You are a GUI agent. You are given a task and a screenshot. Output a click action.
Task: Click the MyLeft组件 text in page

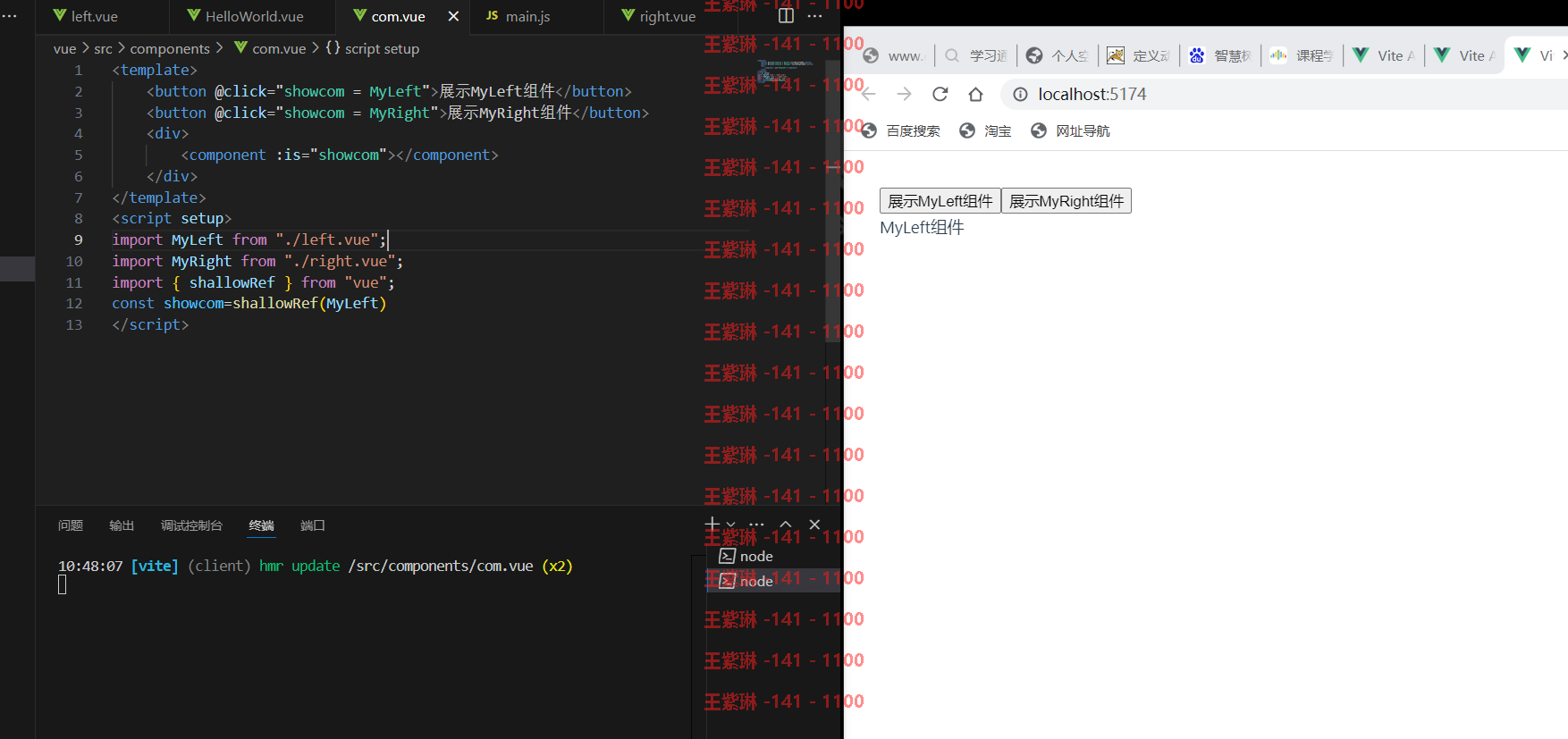(x=922, y=228)
